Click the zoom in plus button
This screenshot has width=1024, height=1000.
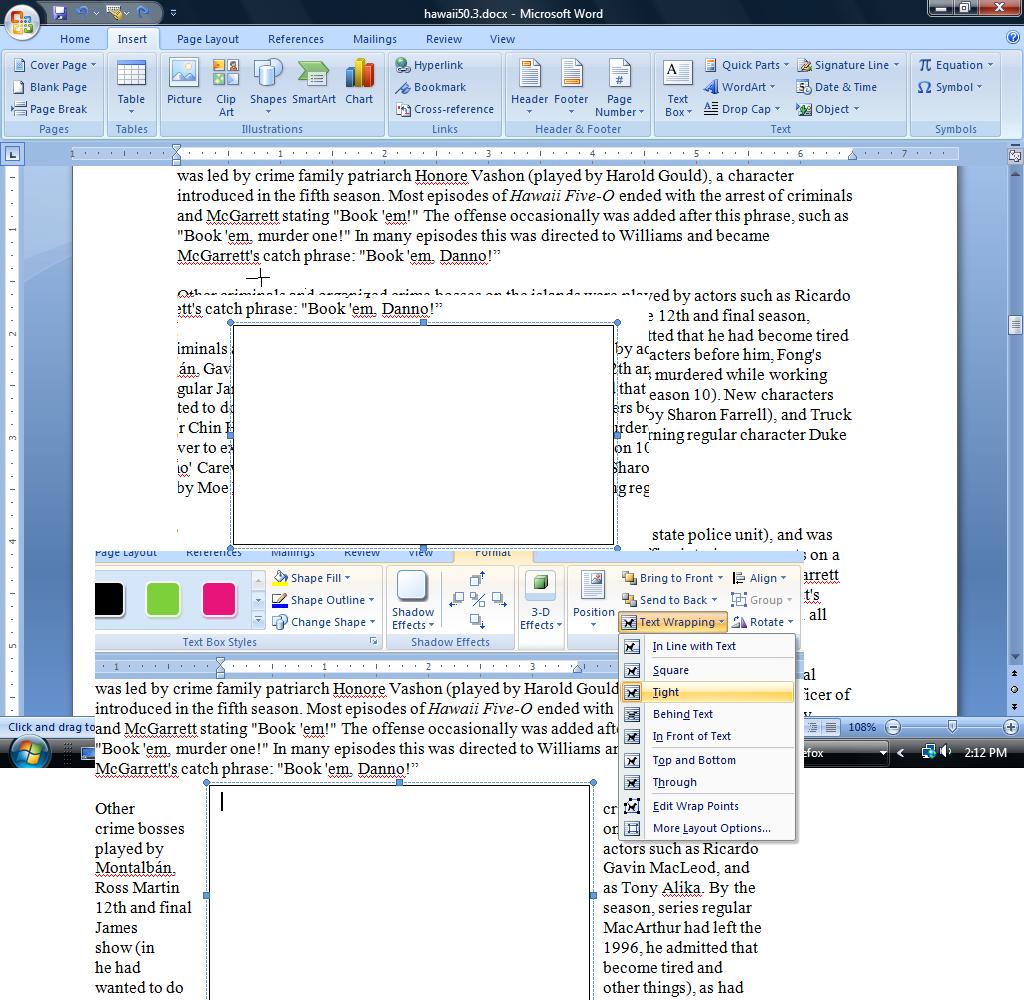pyautogui.click(x=1010, y=727)
